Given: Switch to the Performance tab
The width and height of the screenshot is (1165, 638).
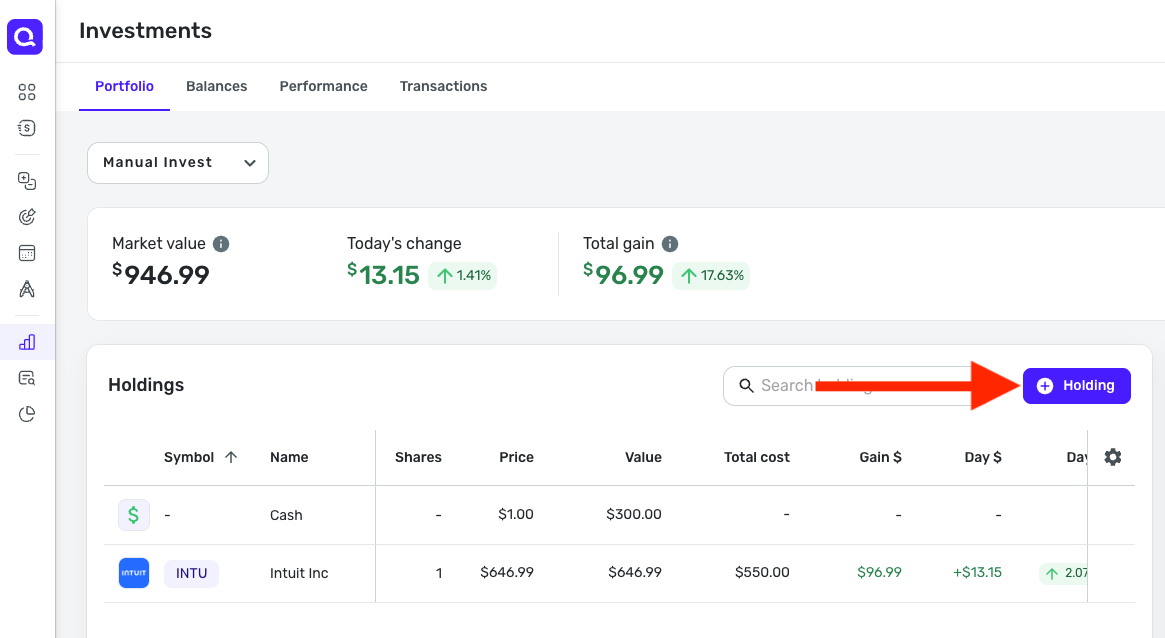Looking at the screenshot, I should tap(323, 86).
